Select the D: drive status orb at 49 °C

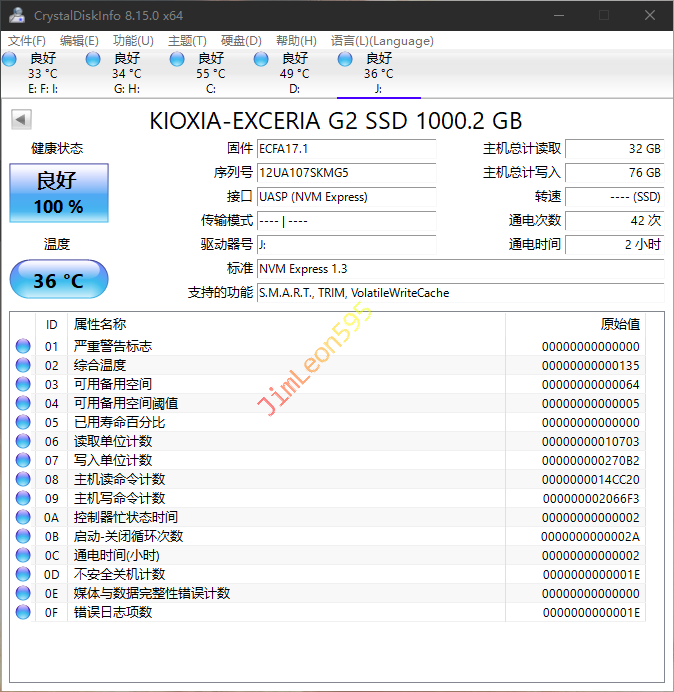coord(261,59)
